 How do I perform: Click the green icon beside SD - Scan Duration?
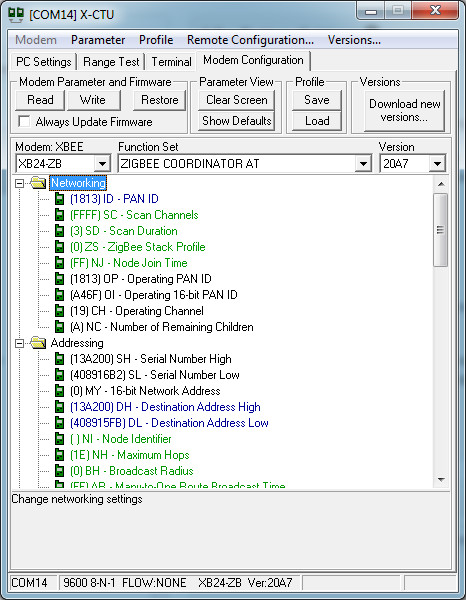[x=59, y=231]
